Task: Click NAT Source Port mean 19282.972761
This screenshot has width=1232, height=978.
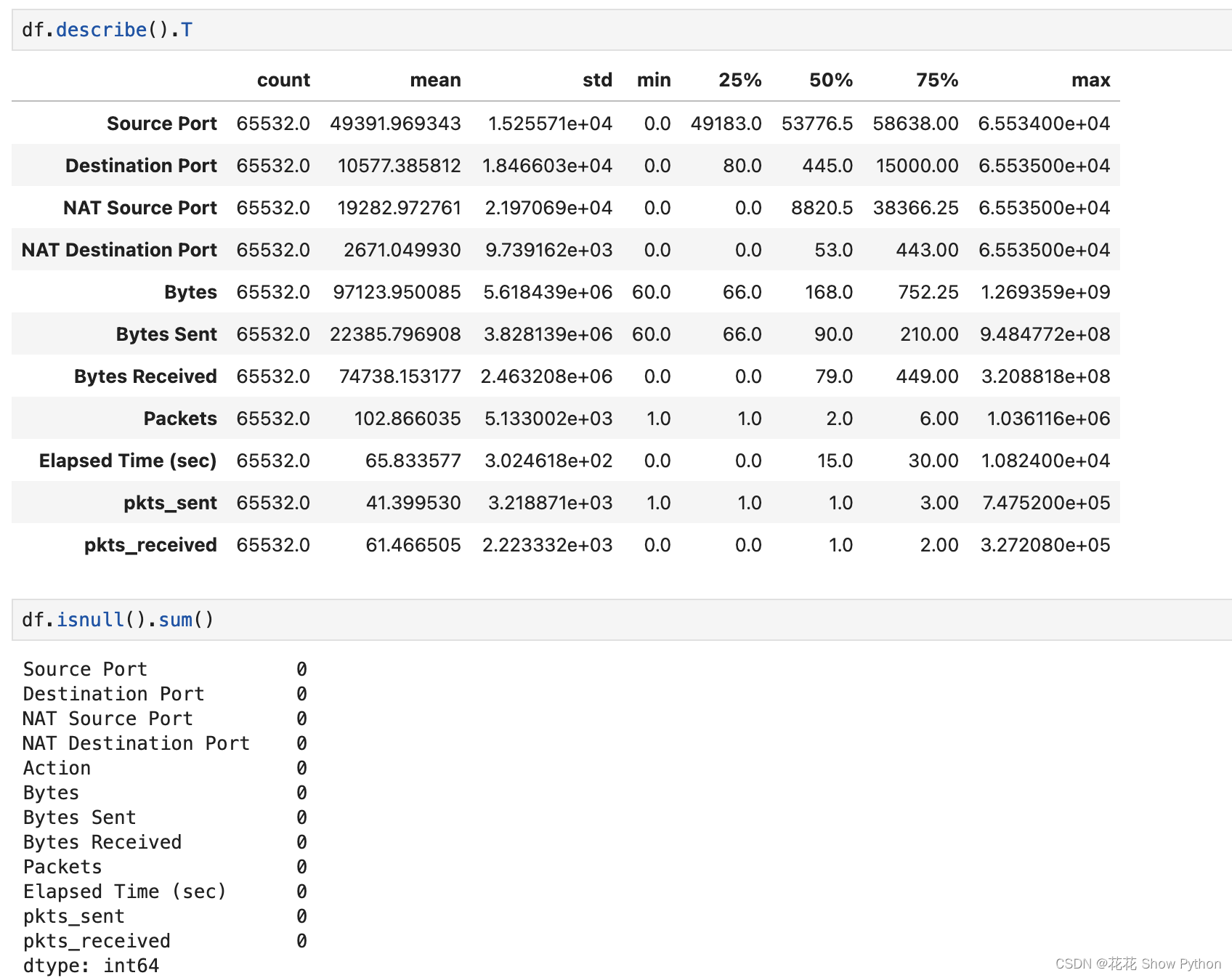Action: 399,208
